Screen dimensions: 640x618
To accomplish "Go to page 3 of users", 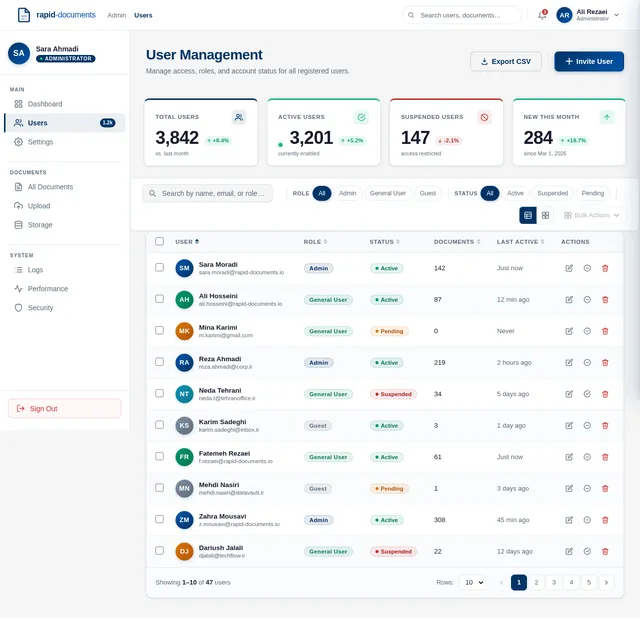I will (553, 582).
